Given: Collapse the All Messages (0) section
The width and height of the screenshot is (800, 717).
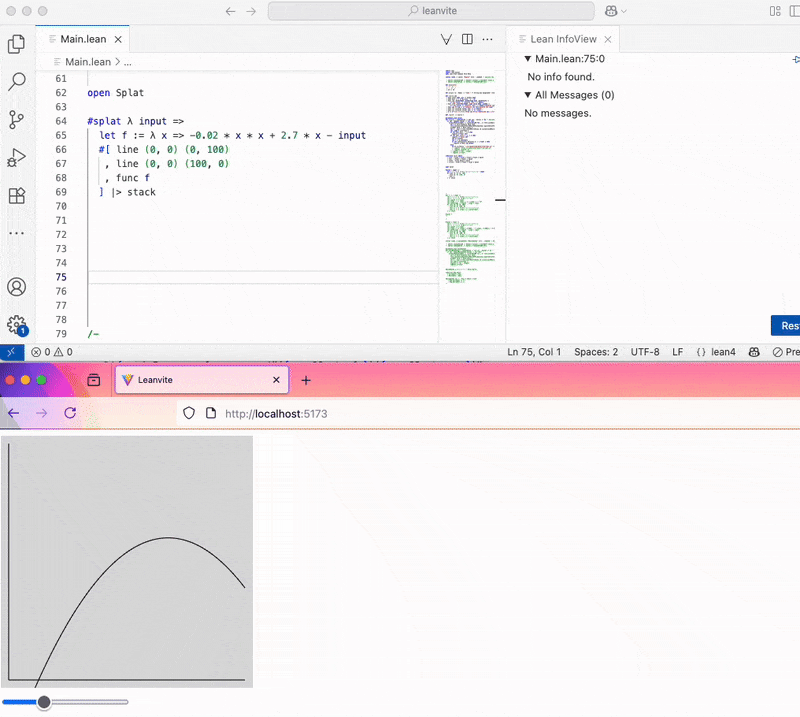Looking at the screenshot, I should 528,95.
